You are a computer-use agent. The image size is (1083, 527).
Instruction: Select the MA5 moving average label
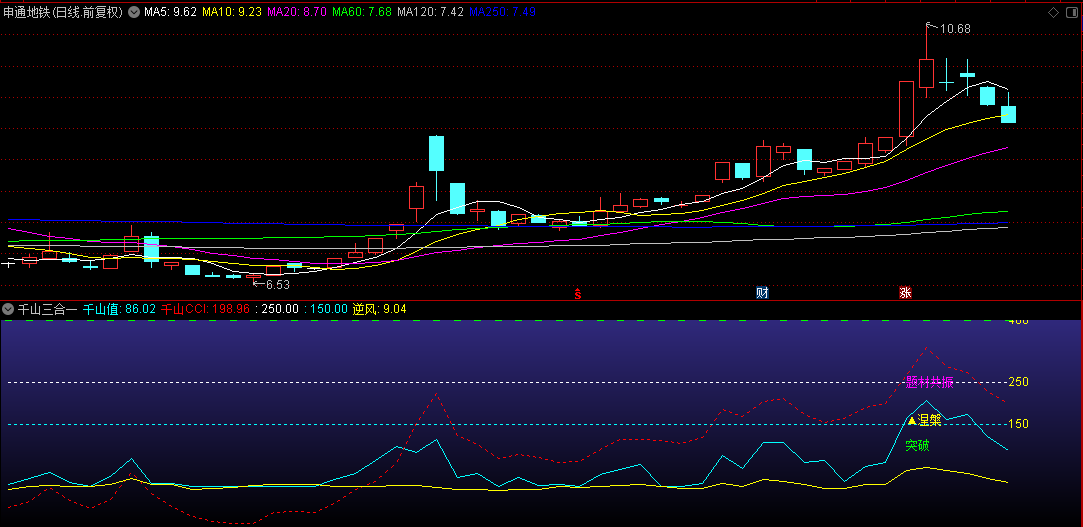170,12
